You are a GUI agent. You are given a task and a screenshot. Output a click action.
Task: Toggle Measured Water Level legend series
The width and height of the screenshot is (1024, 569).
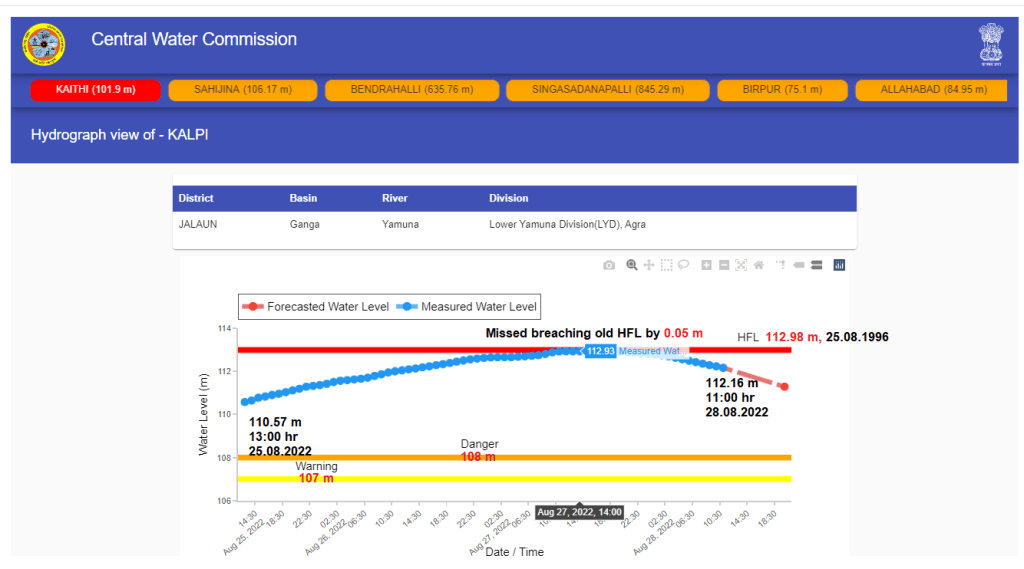point(468,306)
